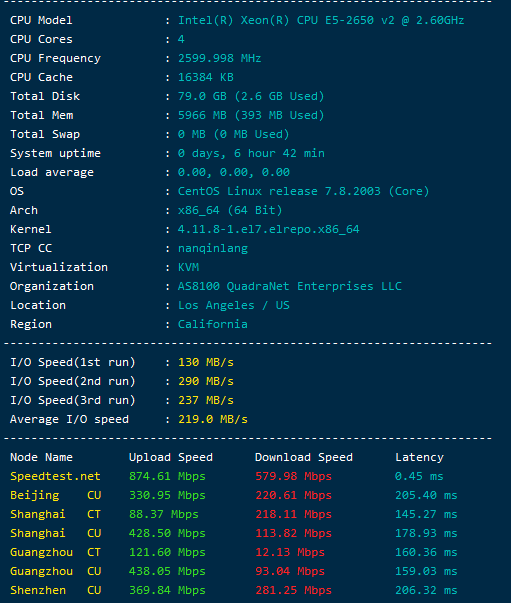
Task: Click the Region value California
Action: 212,324
